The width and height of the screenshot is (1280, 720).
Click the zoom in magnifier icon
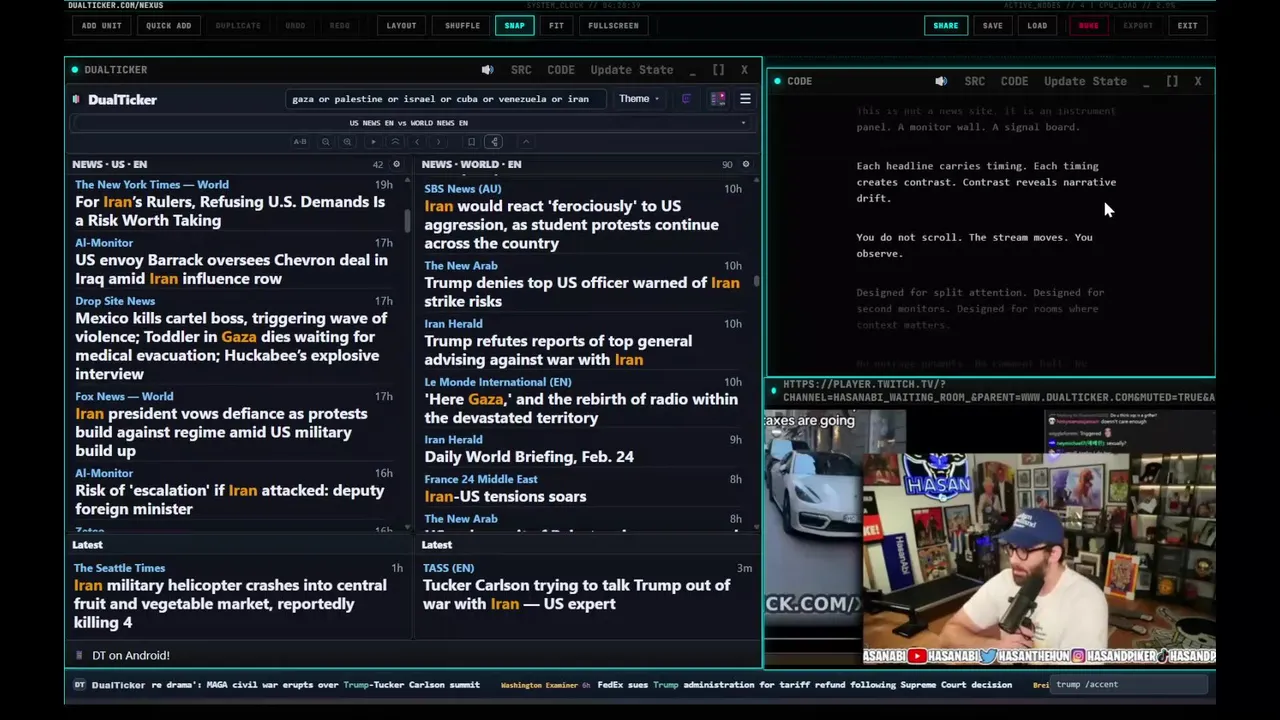click(x=347, y=142)
